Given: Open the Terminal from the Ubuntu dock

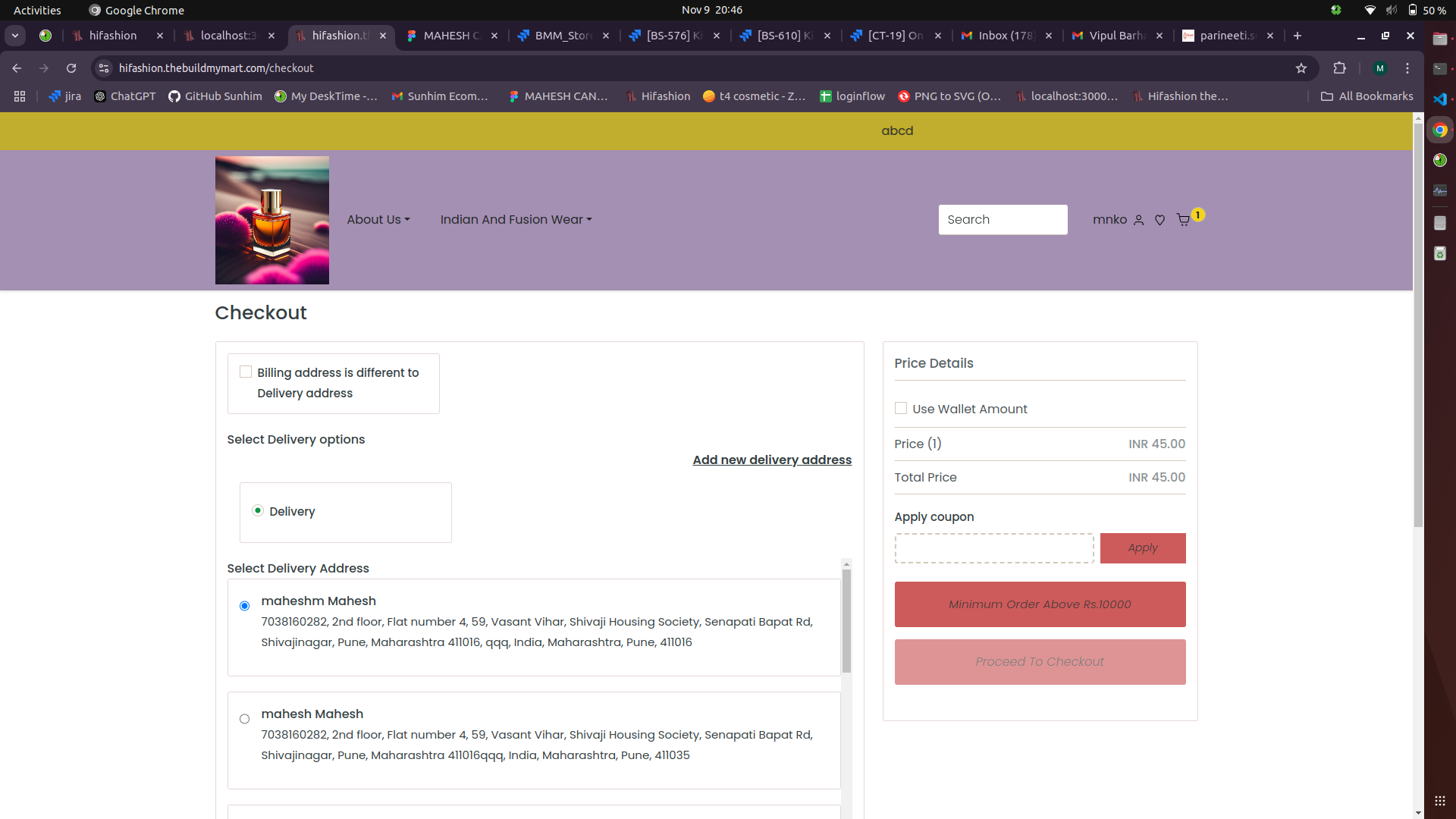Looking at the screenshot, I should point(1440,69).
